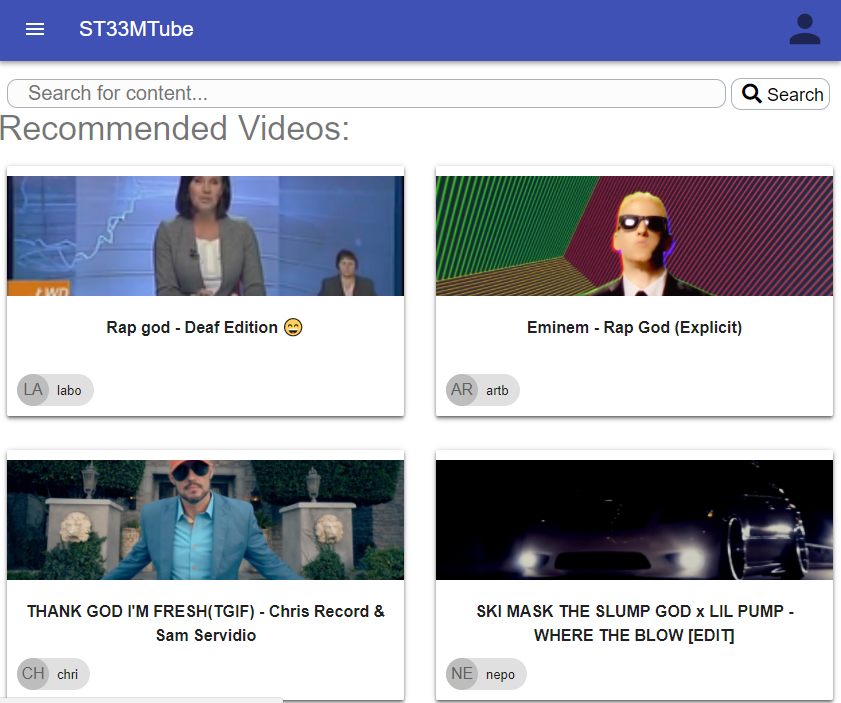Open uploader name artb
The width and height of the screenshot is (841, 703).
pos(497,390)
